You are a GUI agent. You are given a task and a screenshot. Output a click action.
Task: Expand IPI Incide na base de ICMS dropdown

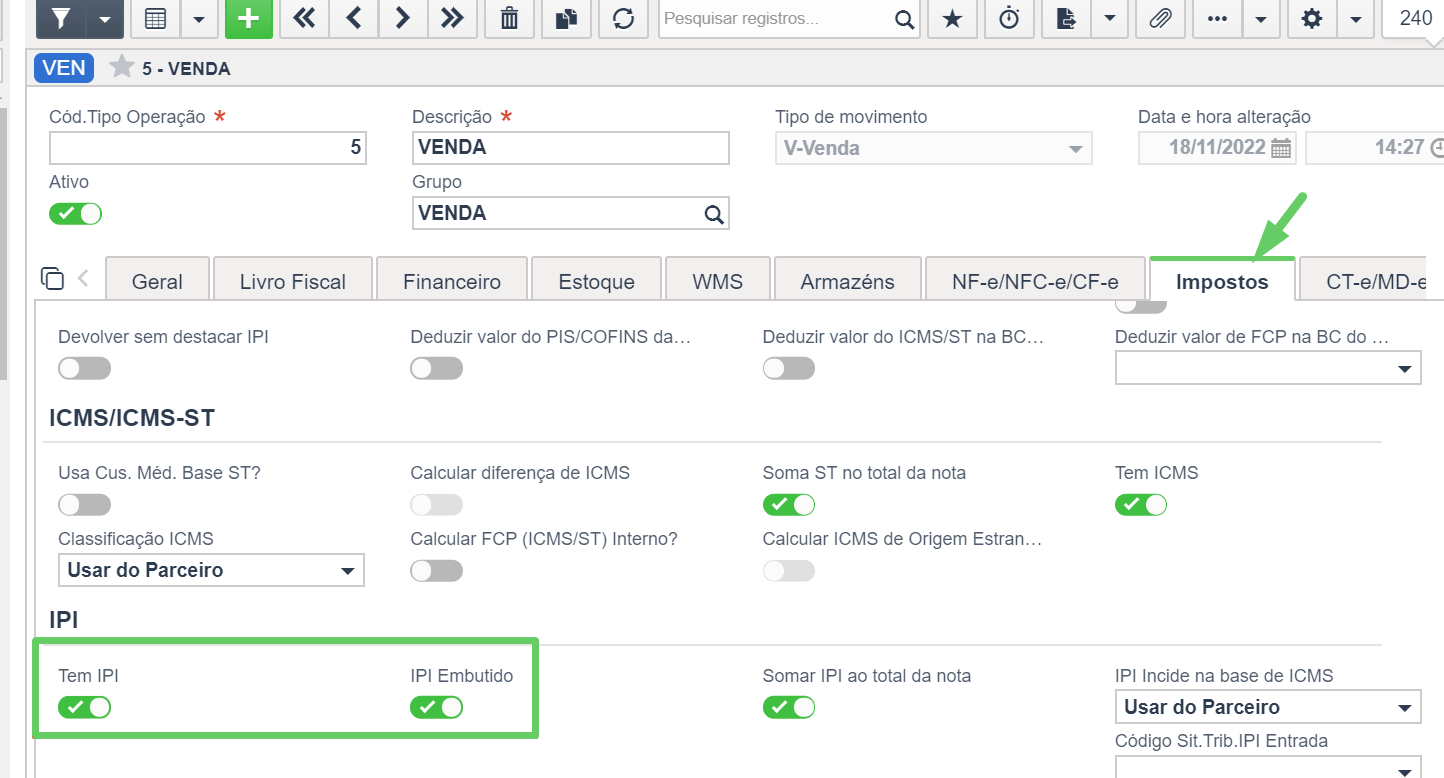click(1268, 707)
